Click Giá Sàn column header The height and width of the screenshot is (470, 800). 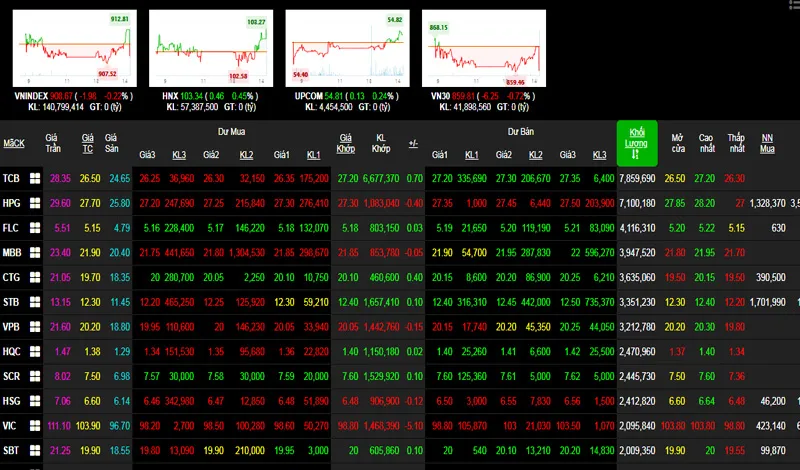pyautogui.click(x=111, y=143)
